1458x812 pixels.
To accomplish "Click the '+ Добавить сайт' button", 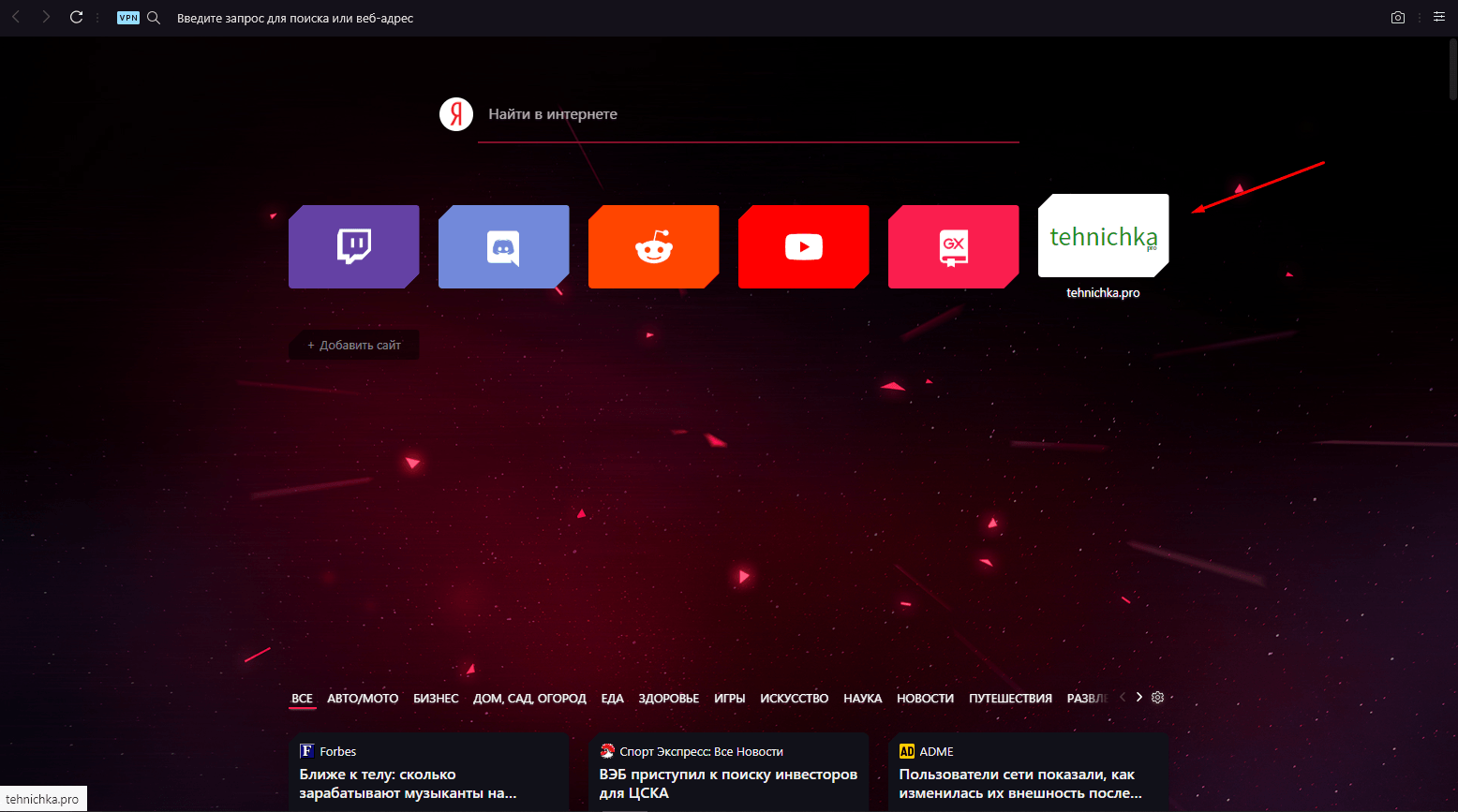I will (x=354, y=345).
